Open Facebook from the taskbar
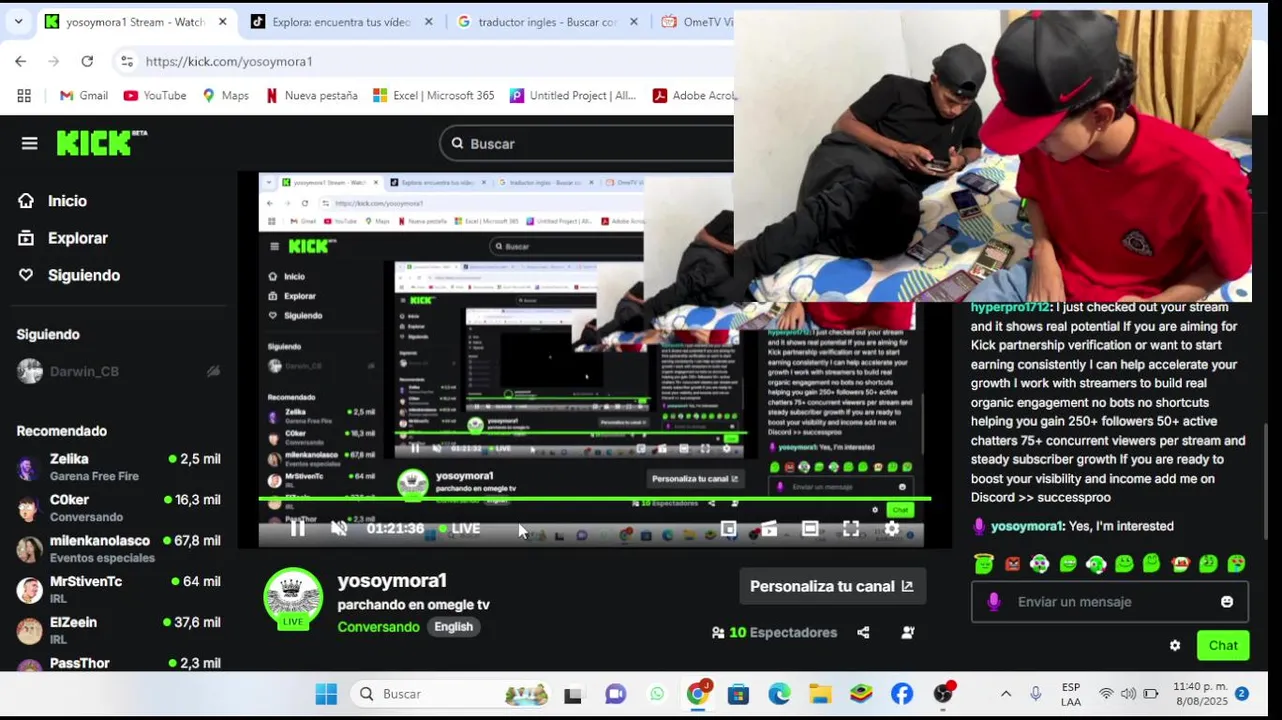This screenshot has height=720, width=1282. (902, 694)
